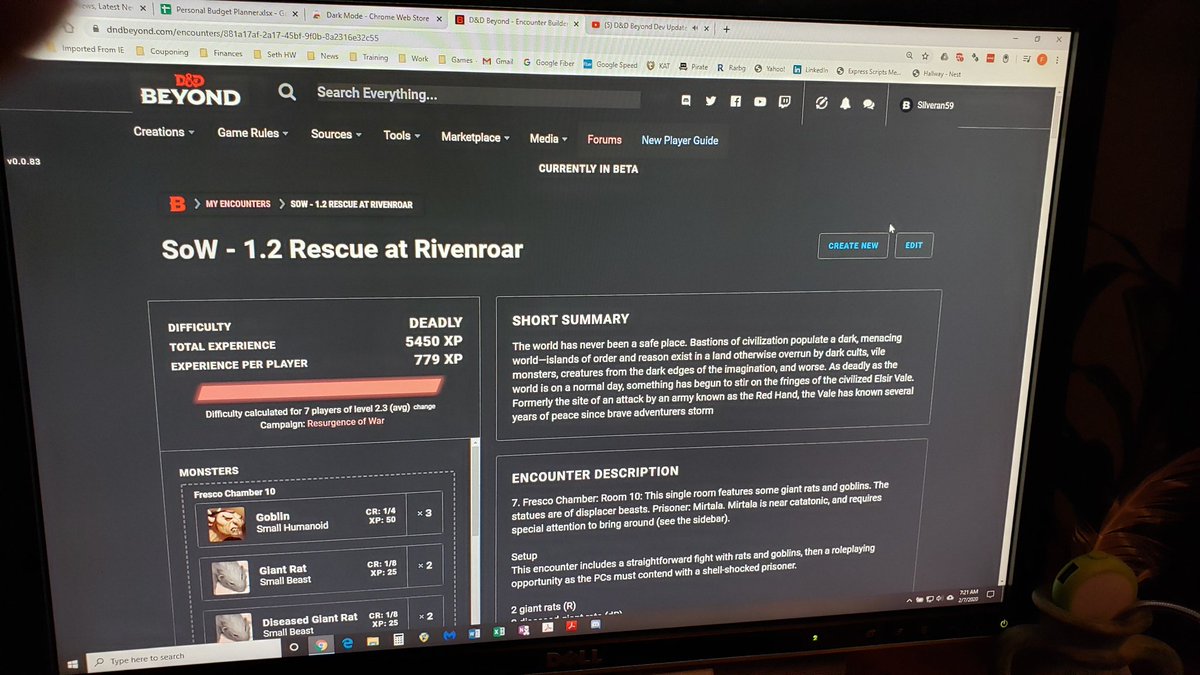Click the Search Everything input field
Viewport: 1200px width, 675px height.
click(478, 95)
